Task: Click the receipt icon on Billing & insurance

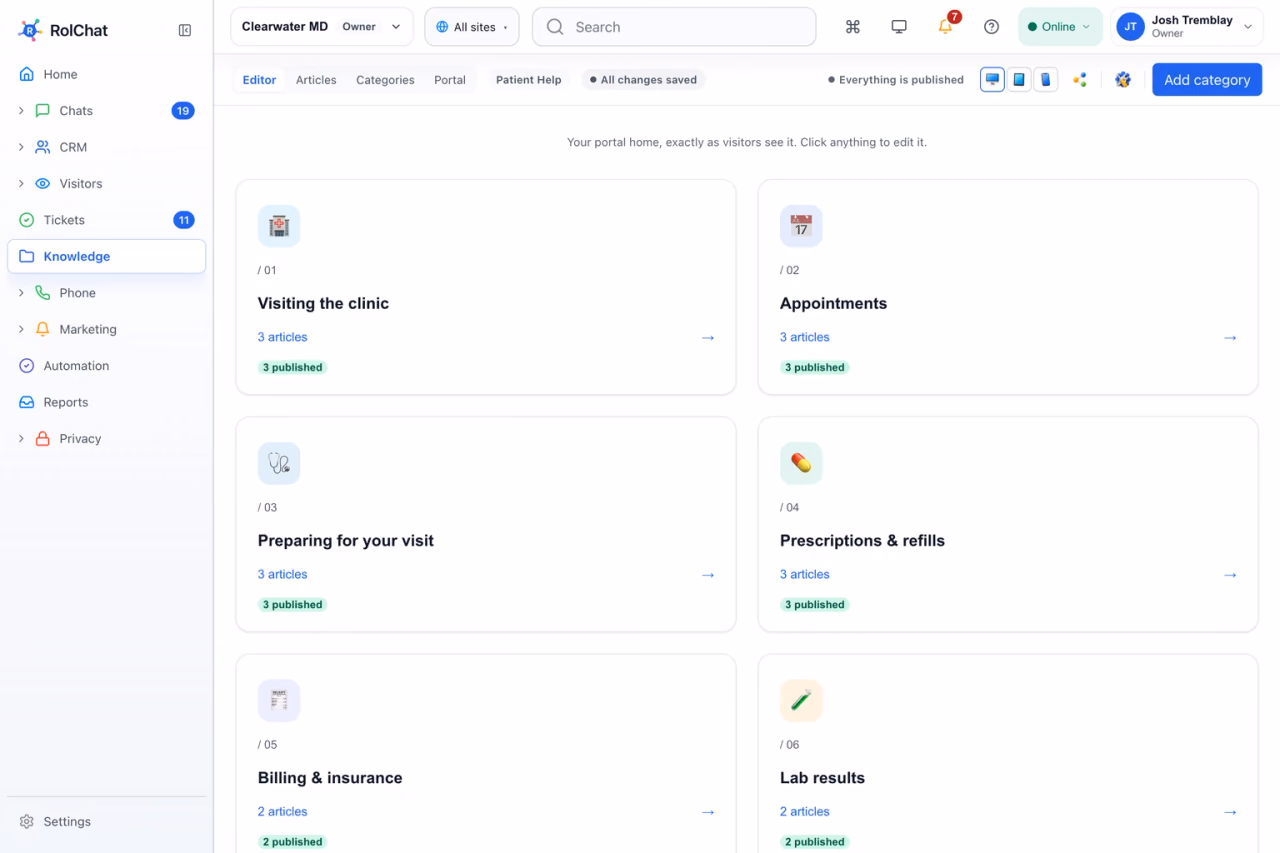Action: (279, 700)
